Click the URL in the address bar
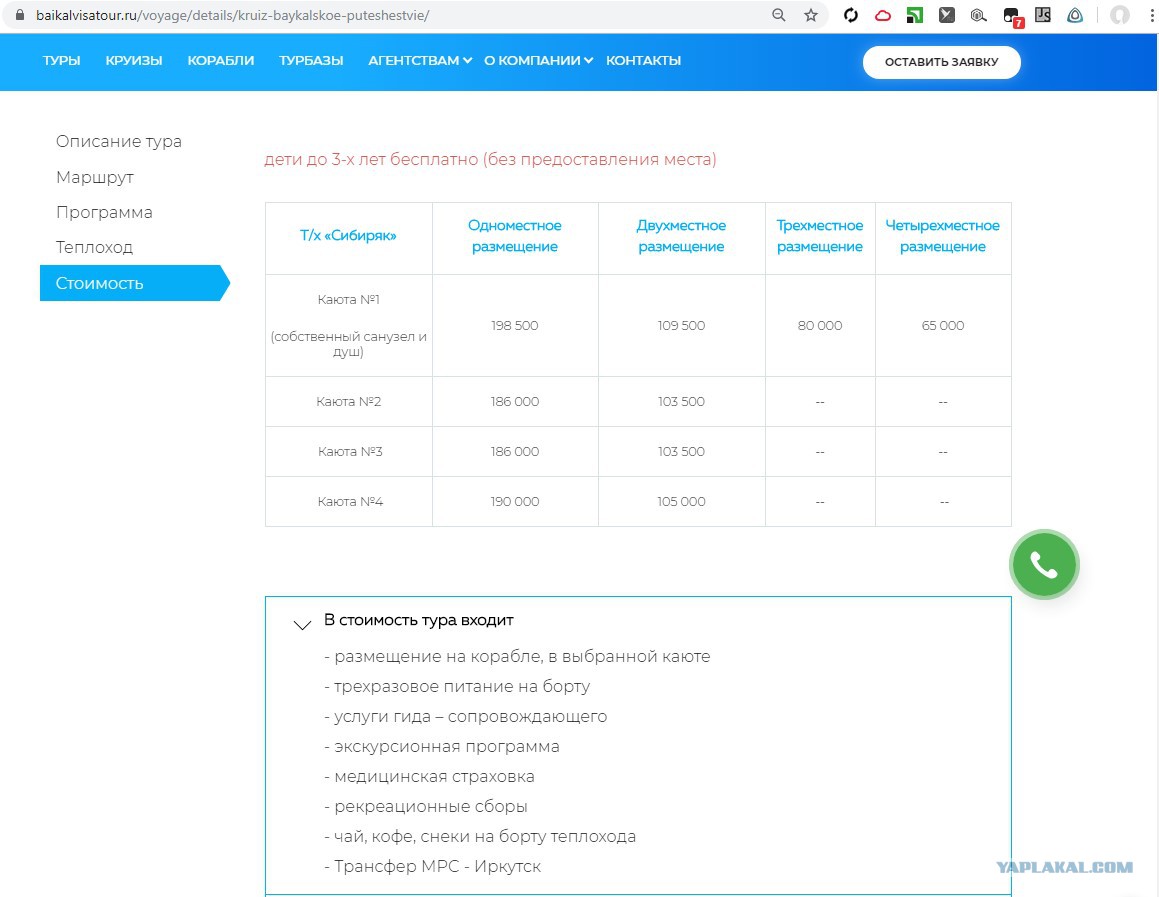 pos(232,15)
